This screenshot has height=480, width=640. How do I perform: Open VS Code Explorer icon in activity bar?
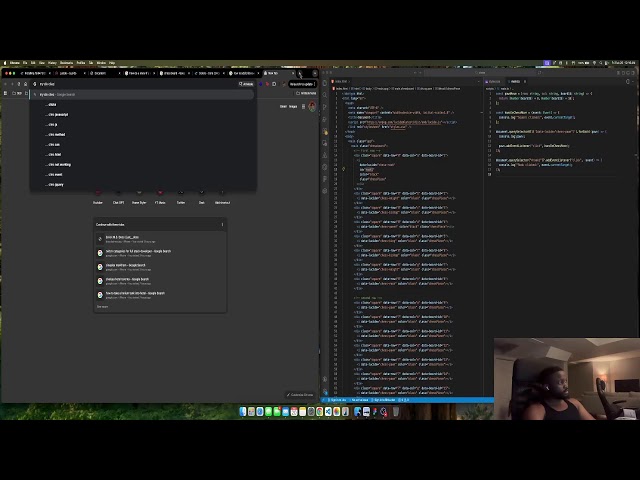tap(325, 83)
